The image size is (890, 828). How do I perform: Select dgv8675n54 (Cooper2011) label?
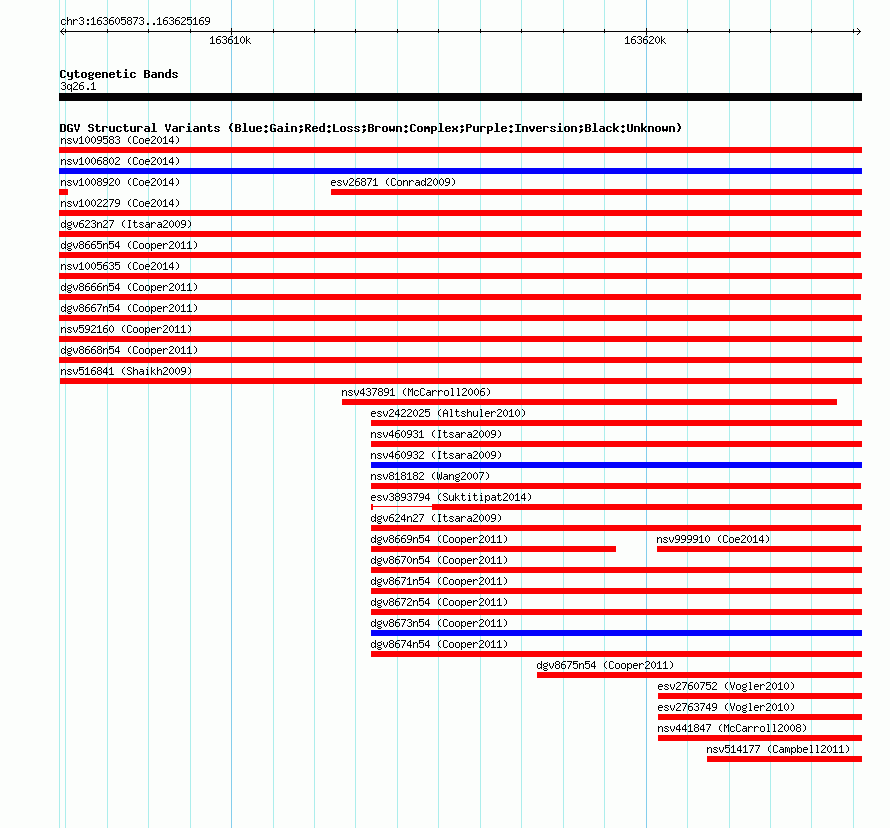[605, 665]
